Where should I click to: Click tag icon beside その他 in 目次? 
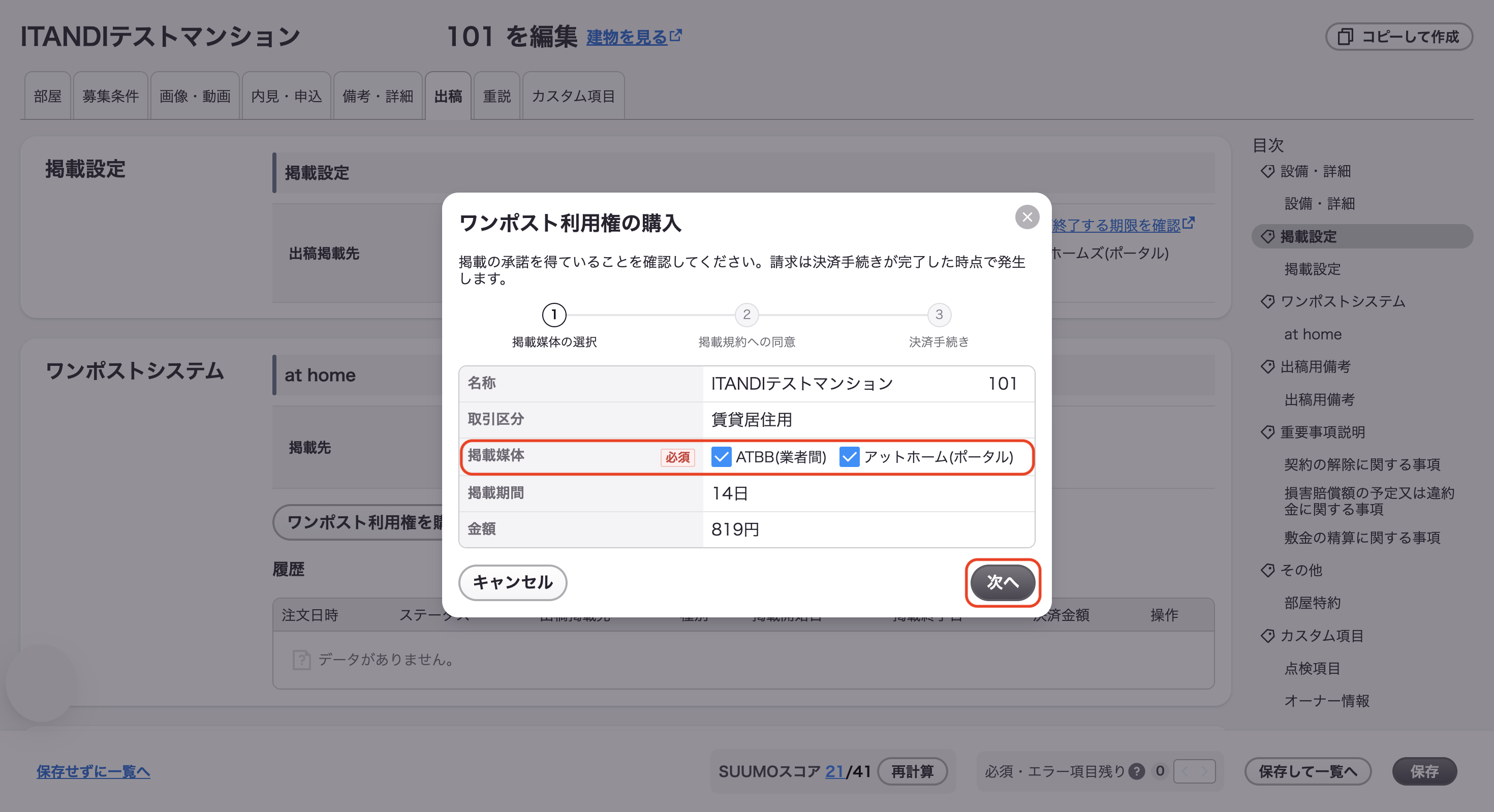click(1268, 570)
